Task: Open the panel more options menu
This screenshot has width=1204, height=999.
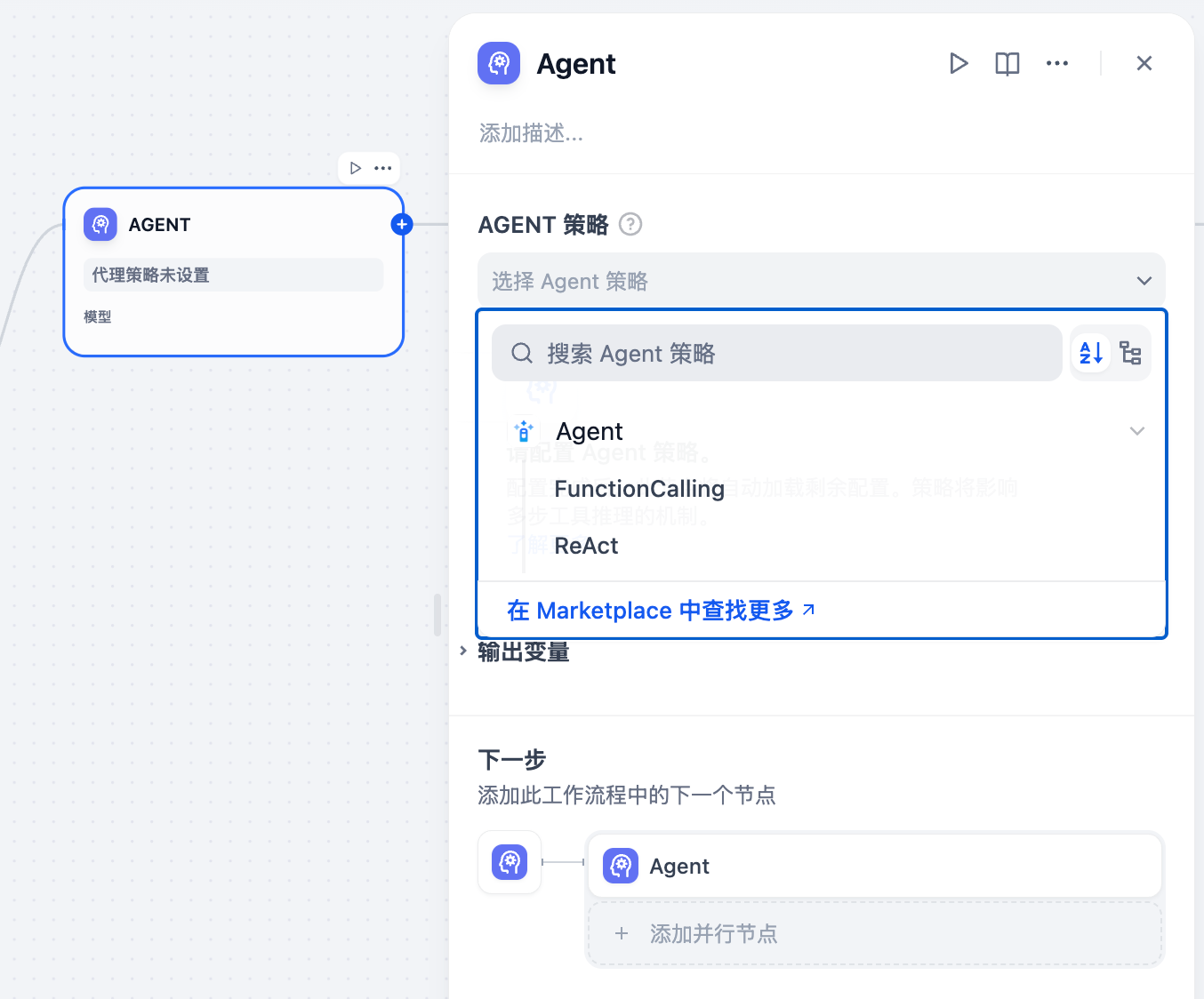Action: click(1057, 63)
